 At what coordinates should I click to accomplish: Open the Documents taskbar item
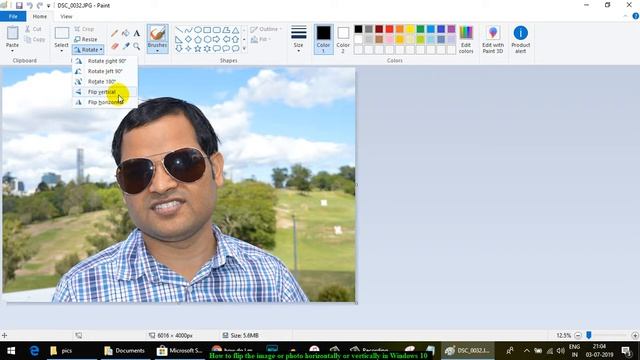pos(125,351)
